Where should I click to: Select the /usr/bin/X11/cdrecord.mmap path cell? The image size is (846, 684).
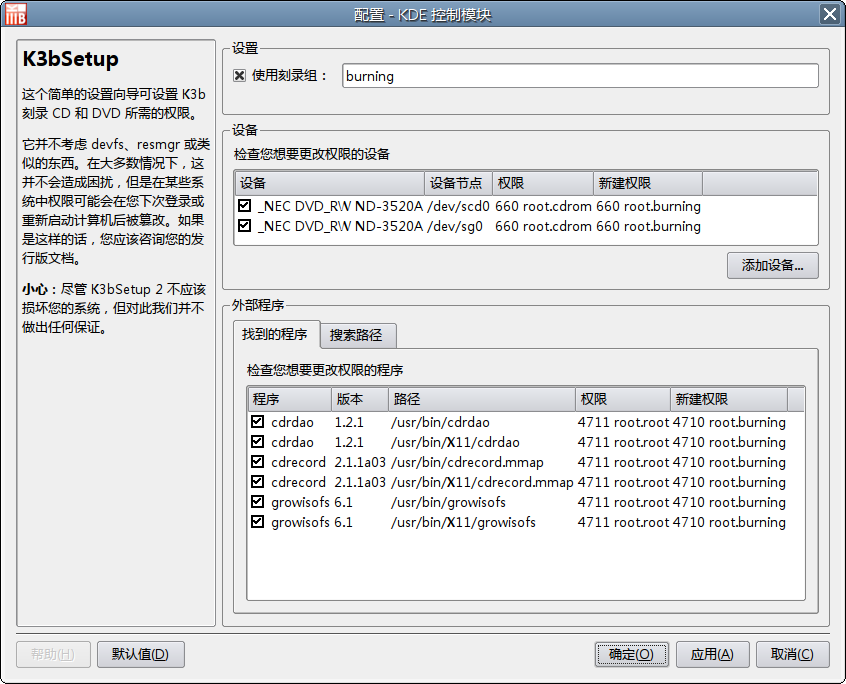click(482, 482)
